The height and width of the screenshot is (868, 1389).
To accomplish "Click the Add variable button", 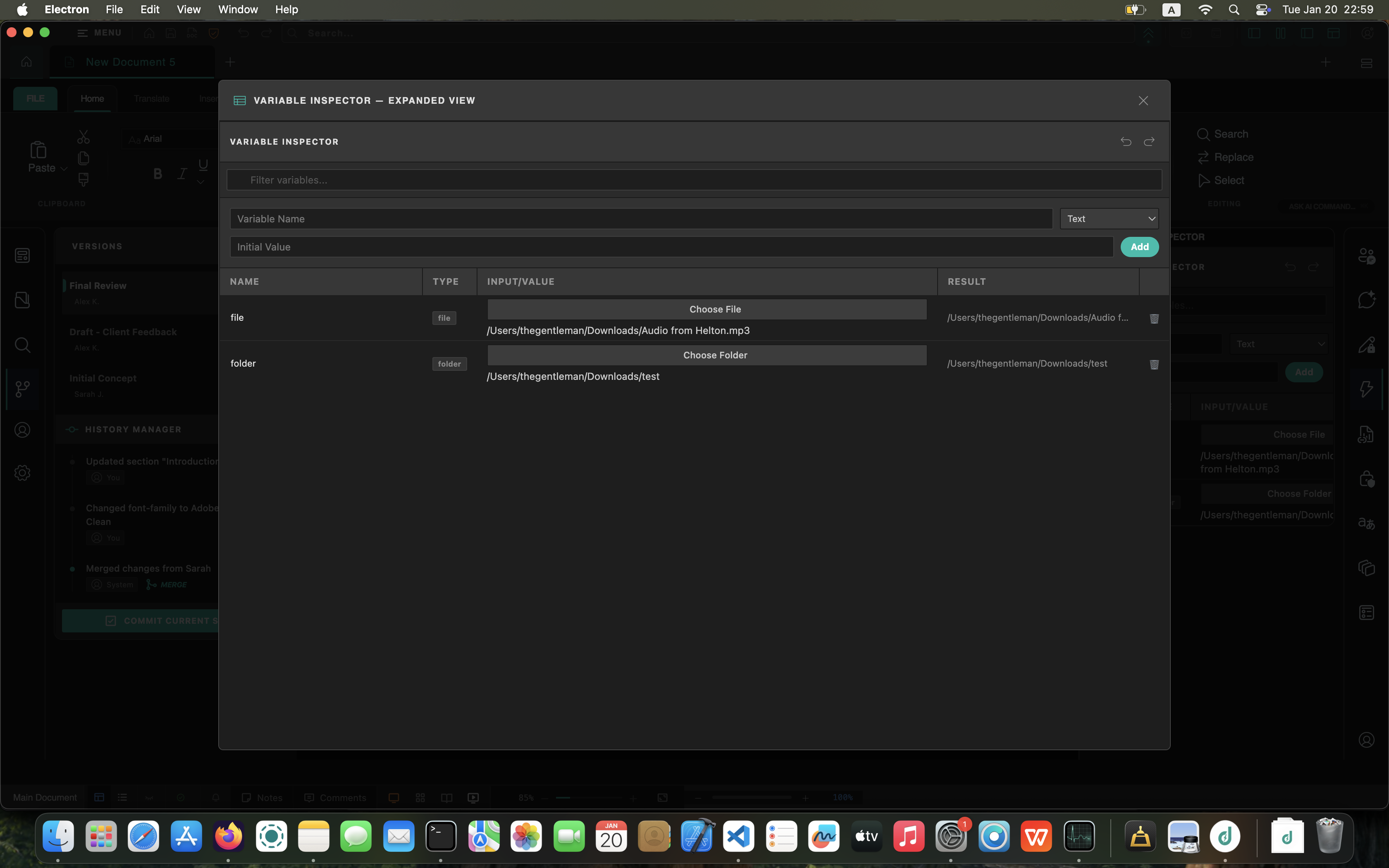I will (1139, 246).
